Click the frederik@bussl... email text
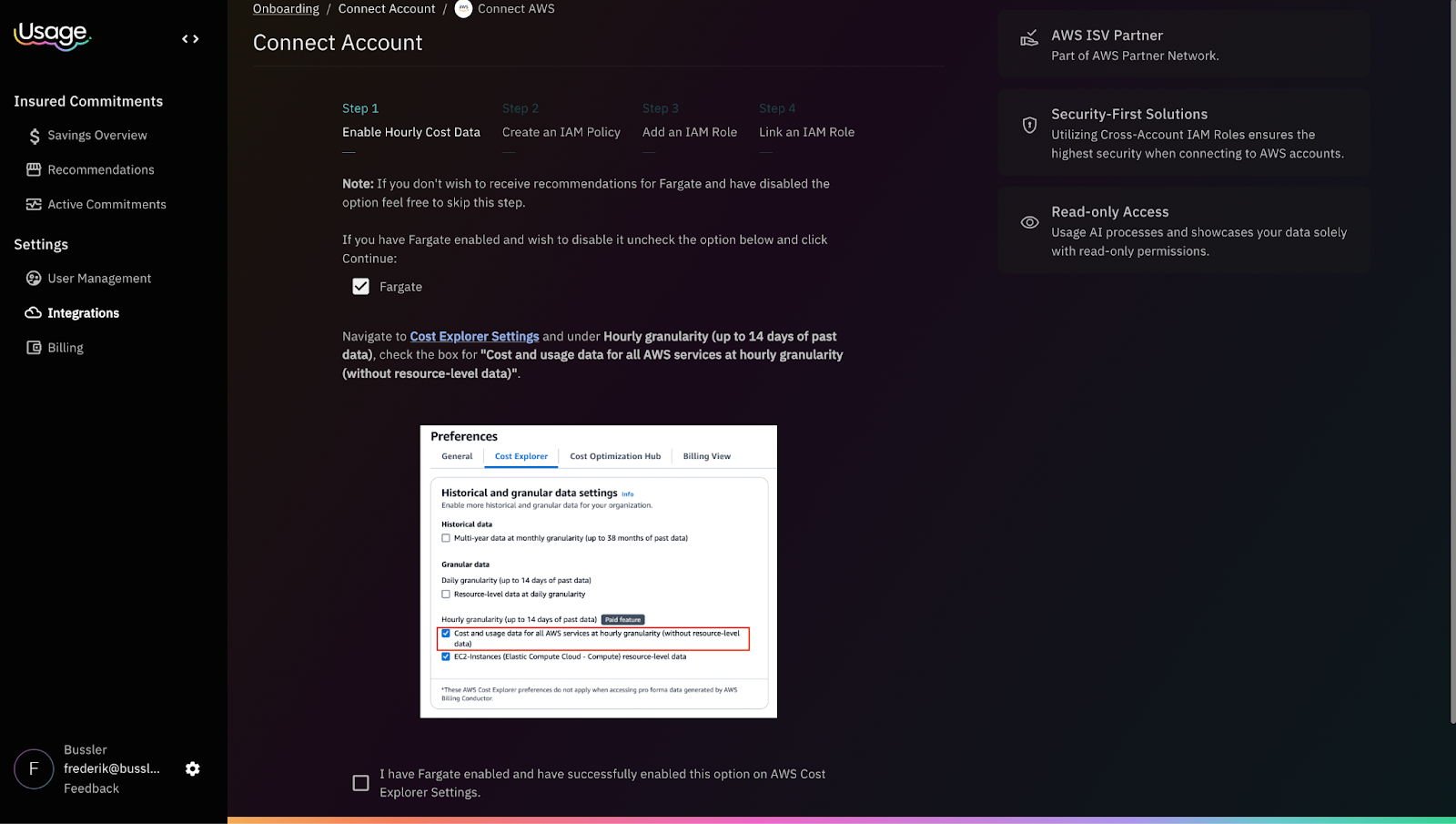 pyautogui.click(x=112, y=769)
